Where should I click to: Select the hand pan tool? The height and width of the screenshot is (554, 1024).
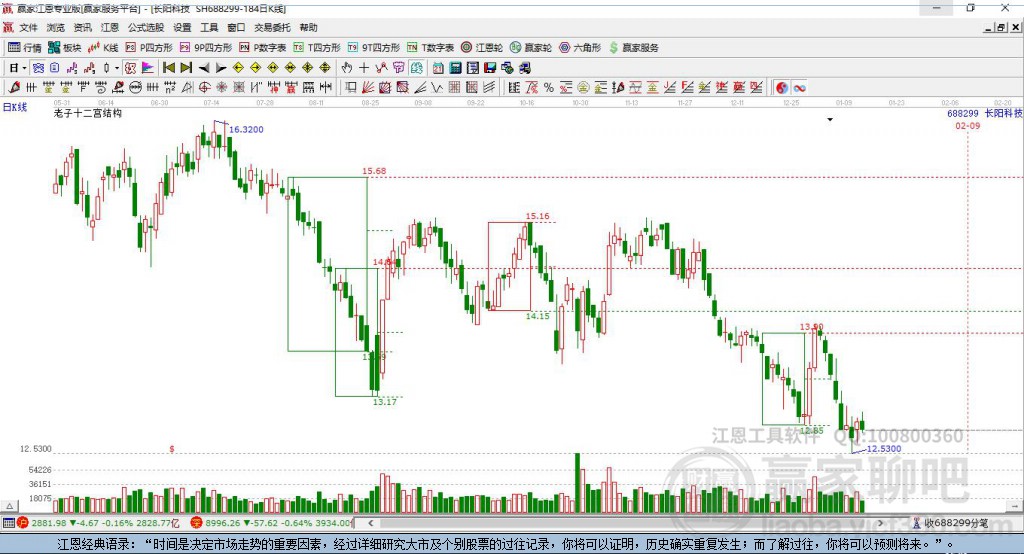347,68
